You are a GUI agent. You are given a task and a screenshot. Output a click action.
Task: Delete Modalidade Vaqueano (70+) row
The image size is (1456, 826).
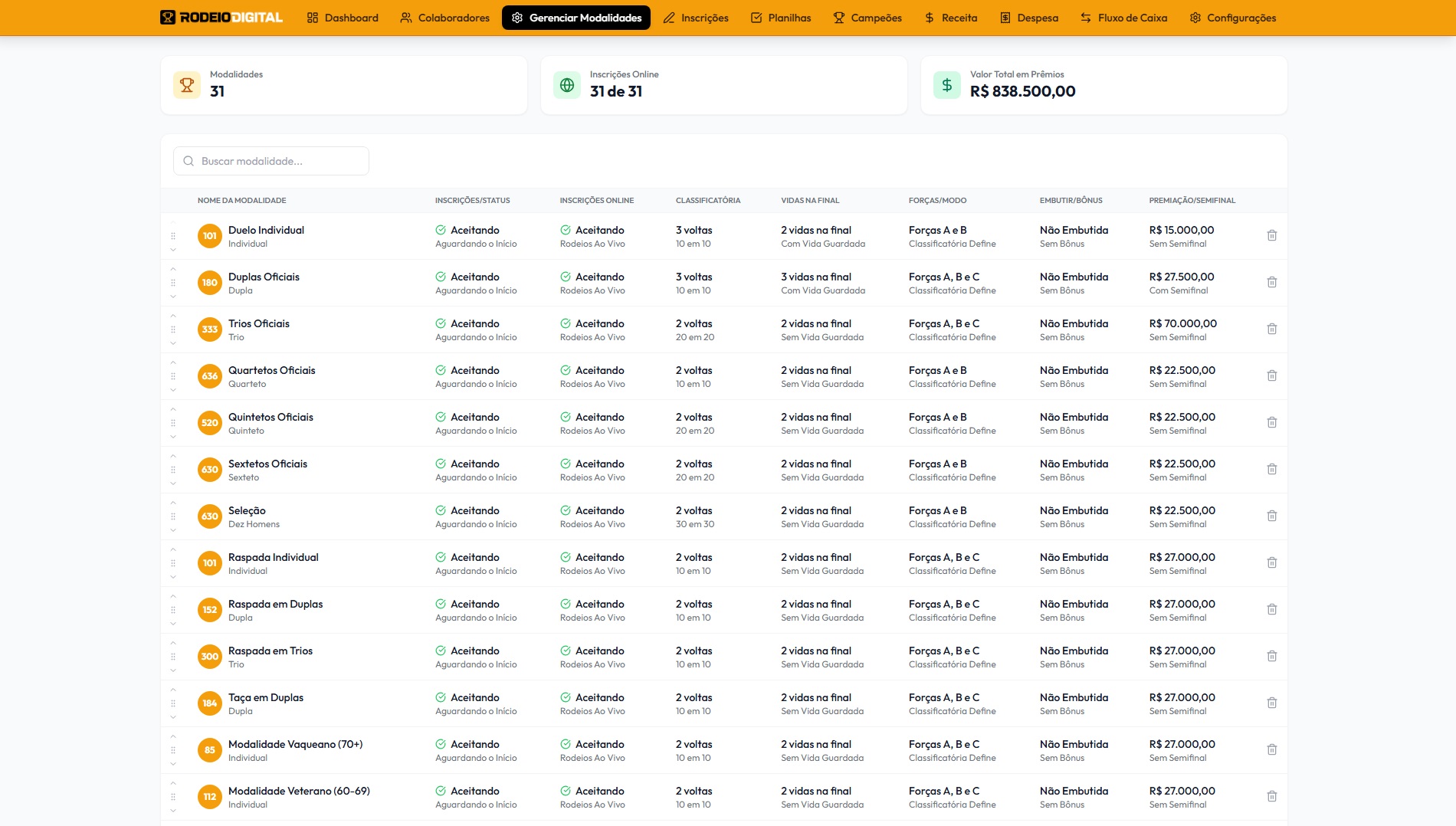(1271, 749)
